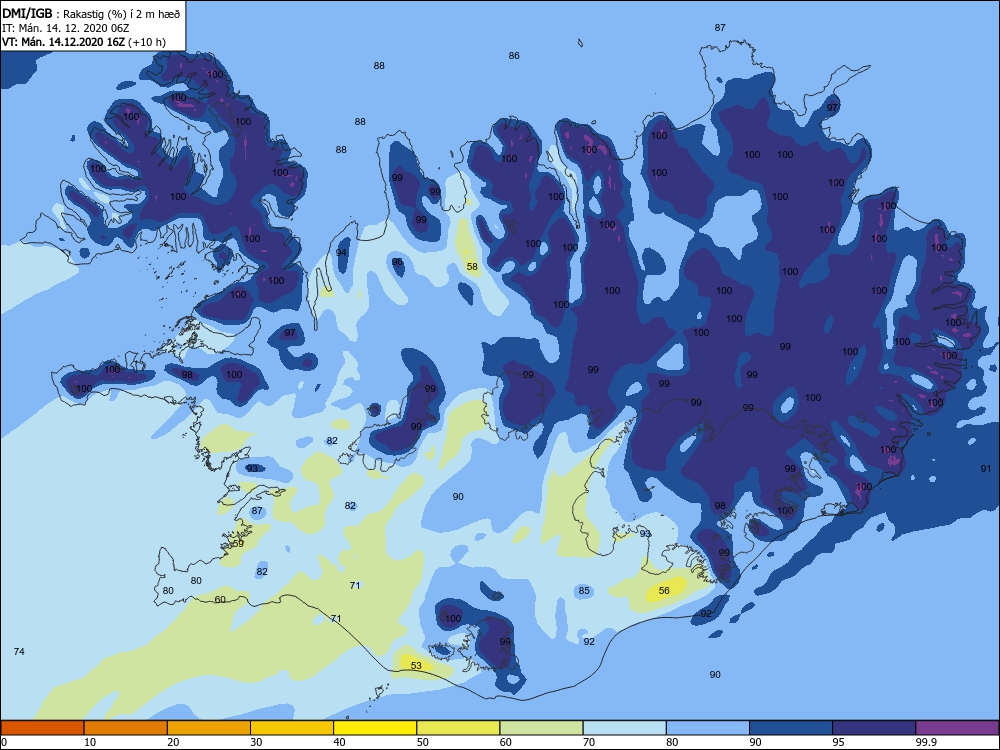Image resolution: width=1000 pixels, height=750 pixels.
Task: Click the humidity value 59 on the map
Action: pyautogui.click(x=238, y=543)
